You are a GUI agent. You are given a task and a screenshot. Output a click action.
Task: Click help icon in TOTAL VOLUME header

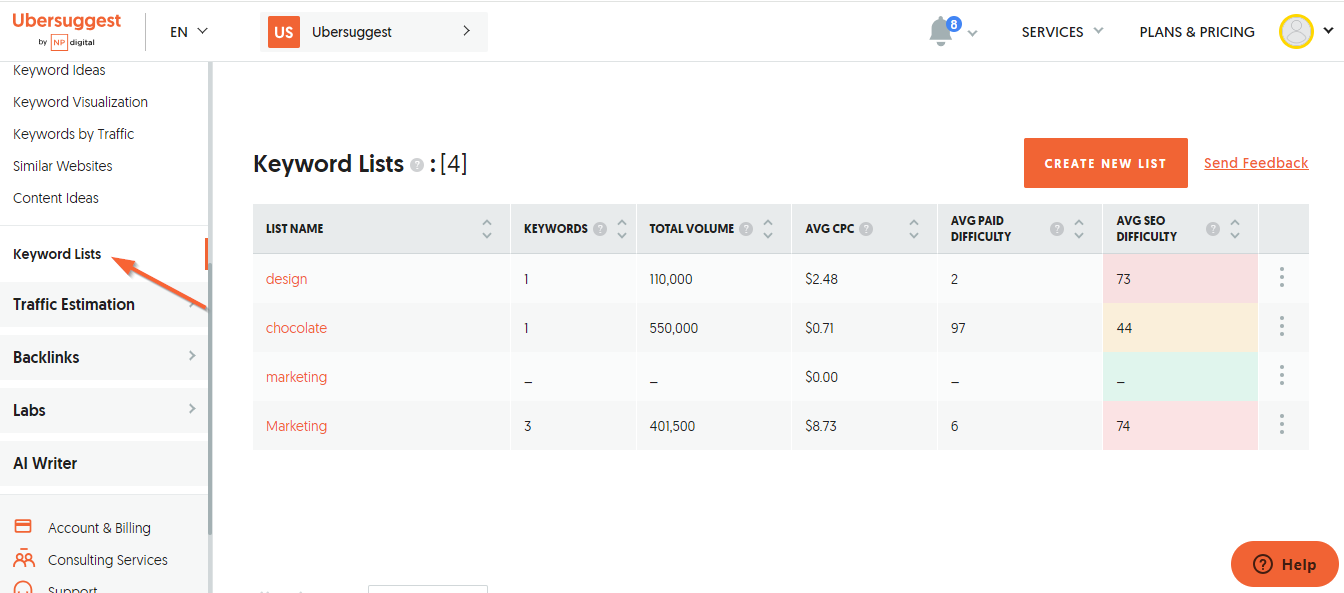point(745,229)
